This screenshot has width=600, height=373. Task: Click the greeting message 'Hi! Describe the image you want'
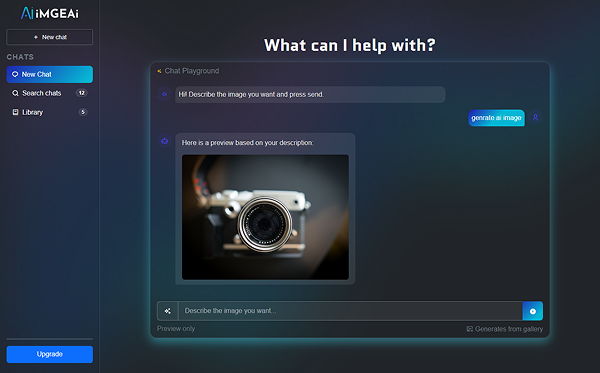pos(310,94)
